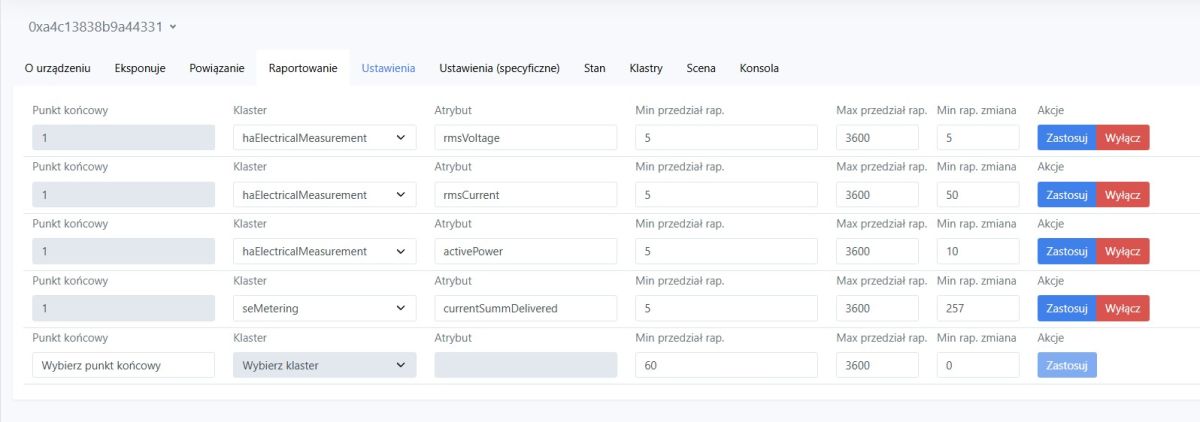
Task: Click Zastosuj for the rmsVoltage row
Action: tap(1066, 138)
